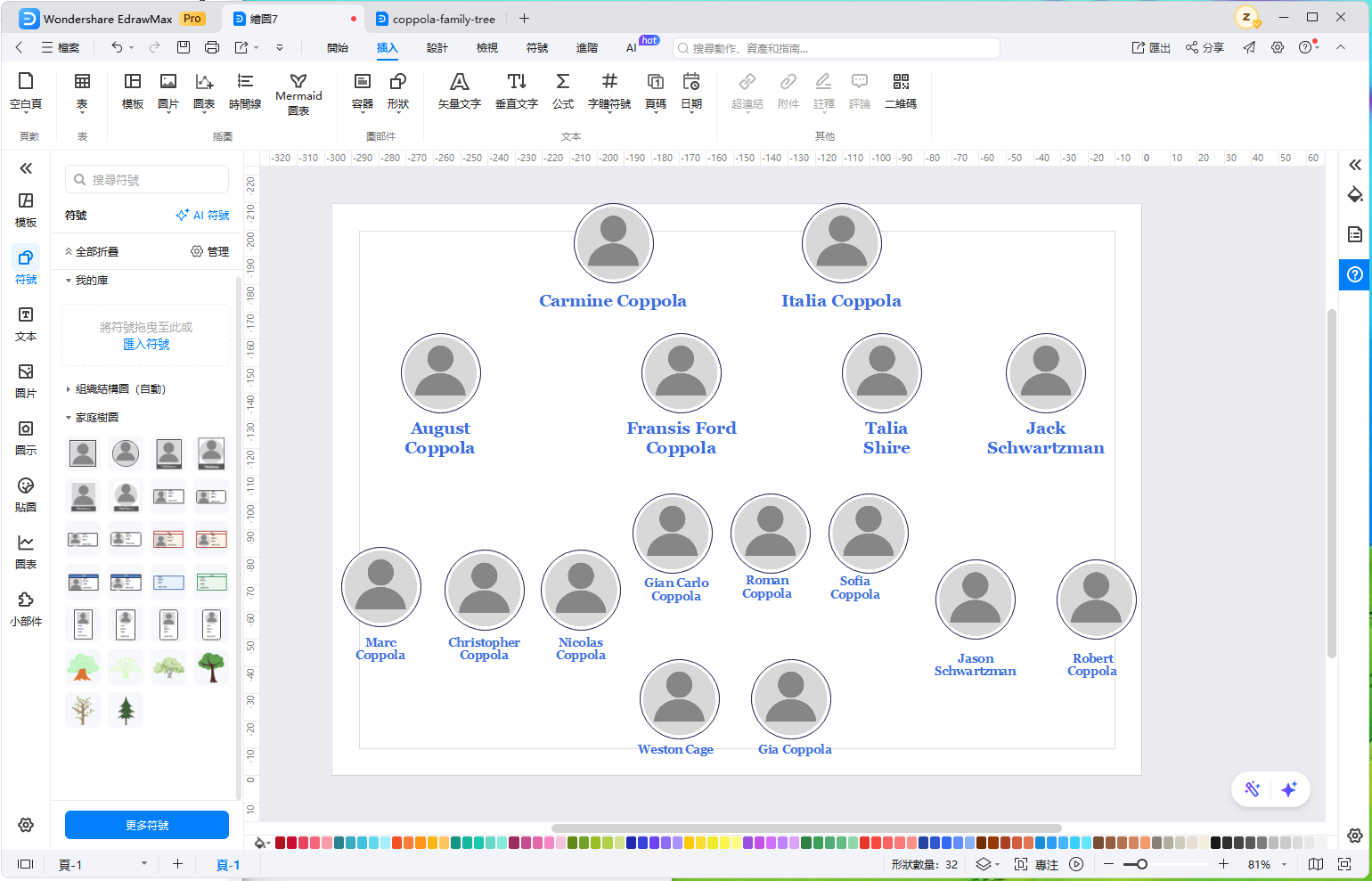Viewport: 1372px width, 881px height.
Task: Click the ribbon command search box
Action: 836,48
